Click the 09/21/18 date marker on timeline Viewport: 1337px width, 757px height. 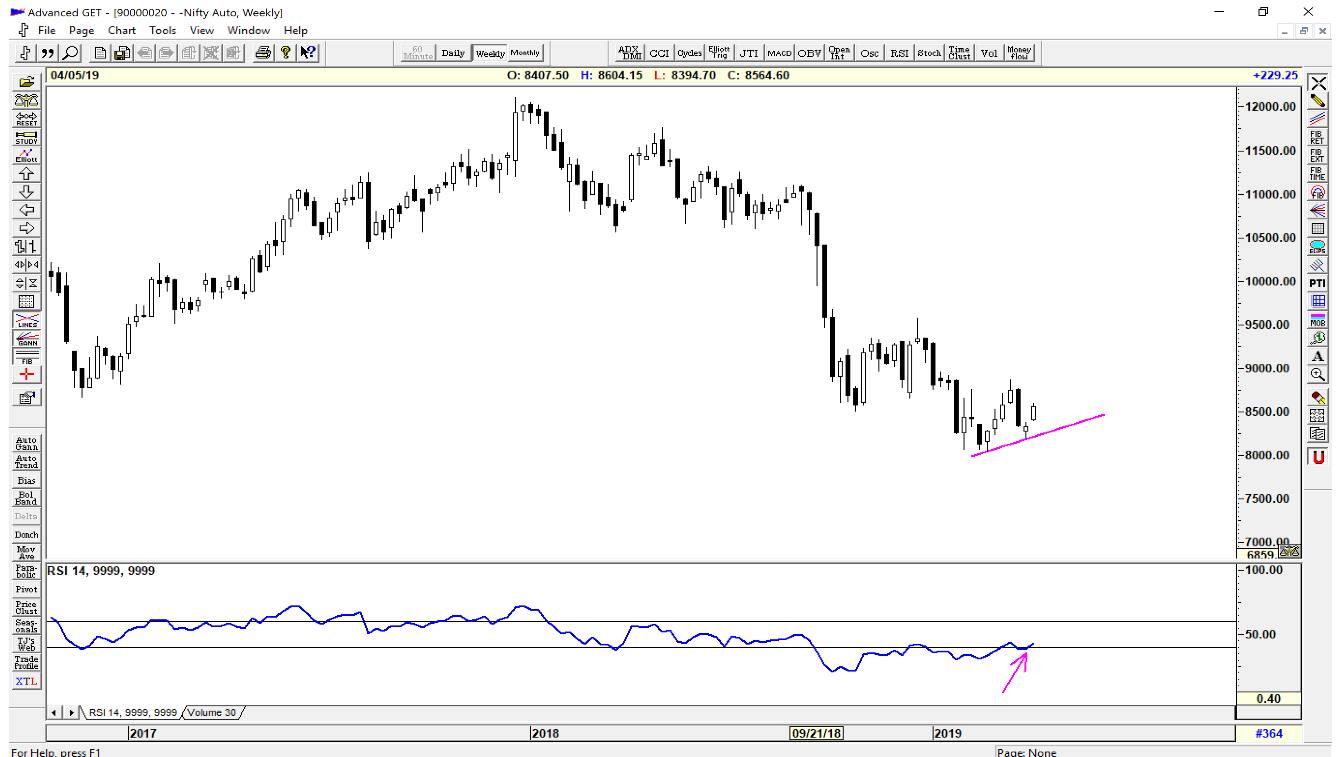(x=816, y=733)
